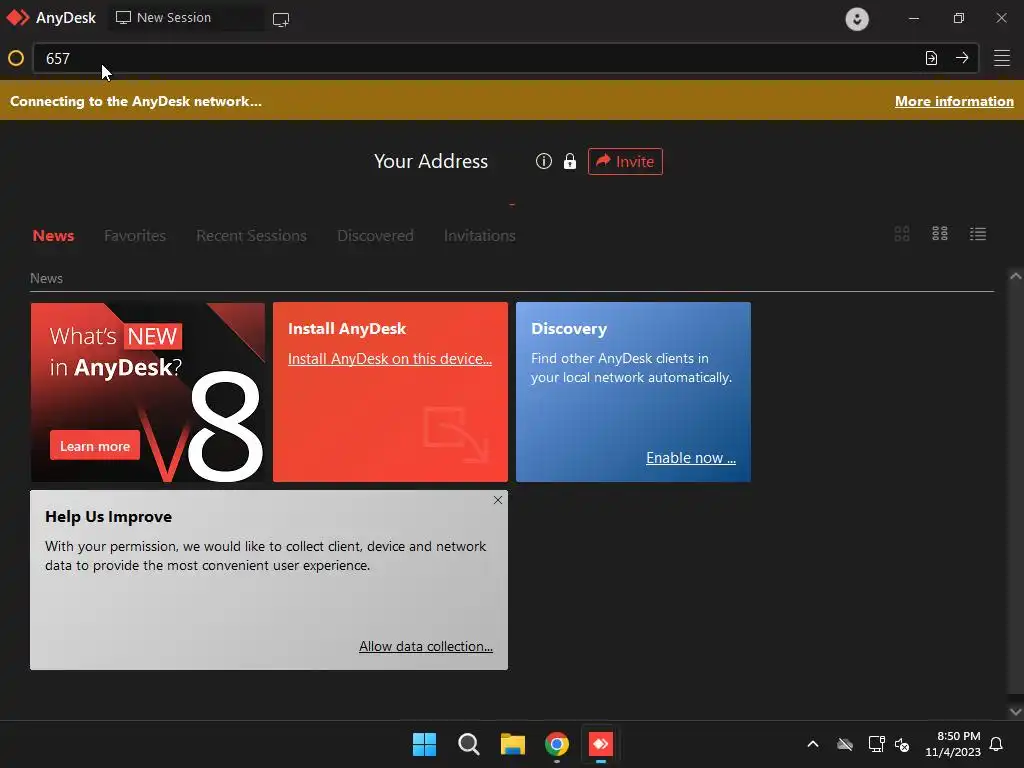Click the connection status circle indicator
This screenshot has height=768, width=1024.
[x=16, y=58]
